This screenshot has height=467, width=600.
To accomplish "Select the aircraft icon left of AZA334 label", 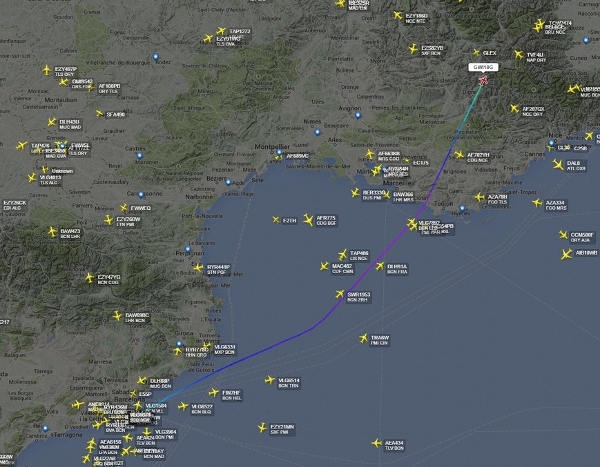I will tap(537, 203).
